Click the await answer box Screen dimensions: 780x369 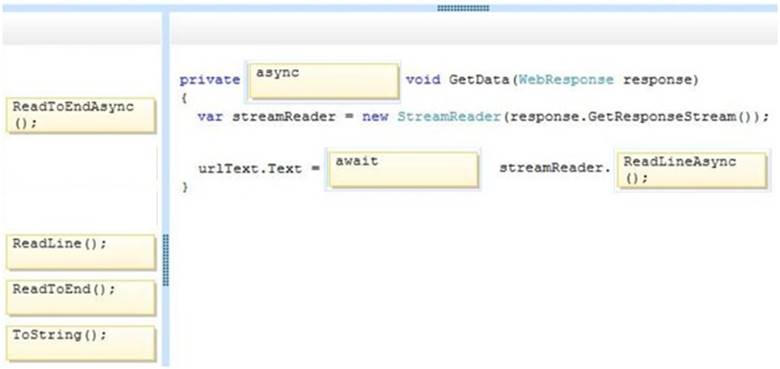404,169
